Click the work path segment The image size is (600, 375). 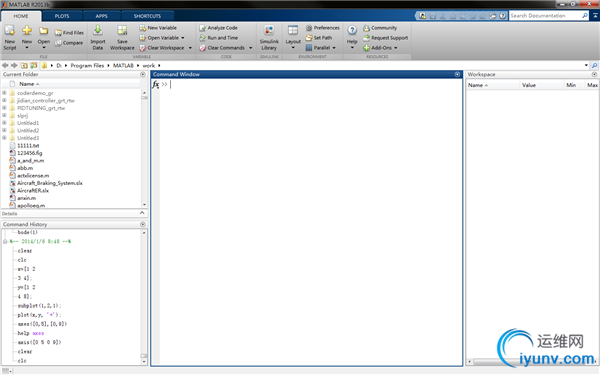(x=148, y=65)
